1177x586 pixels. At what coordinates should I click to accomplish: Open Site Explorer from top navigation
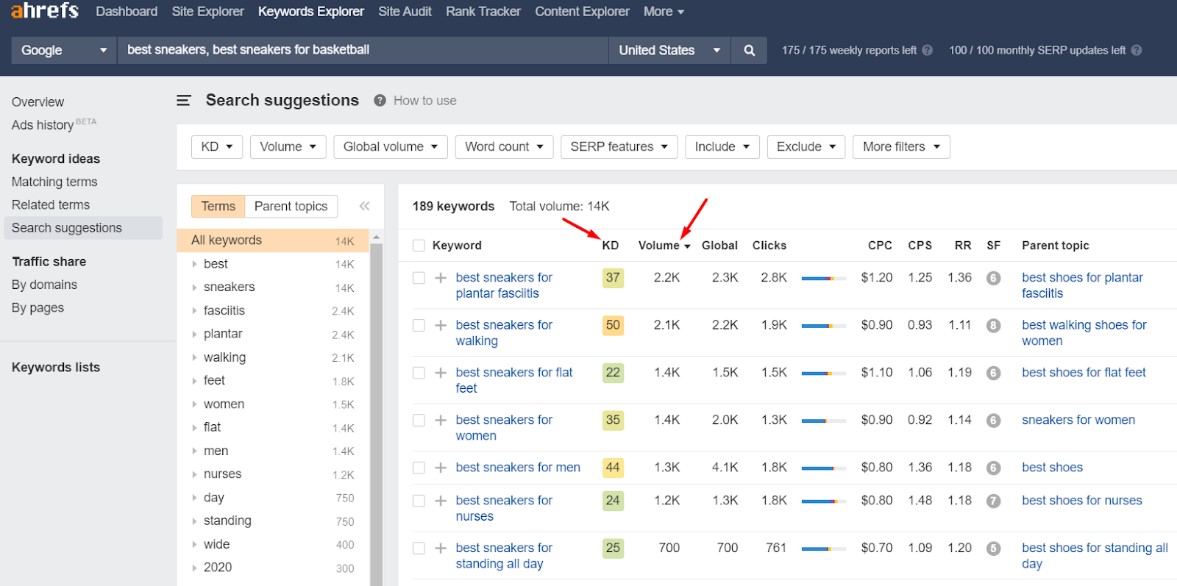(x=208, y=12)
